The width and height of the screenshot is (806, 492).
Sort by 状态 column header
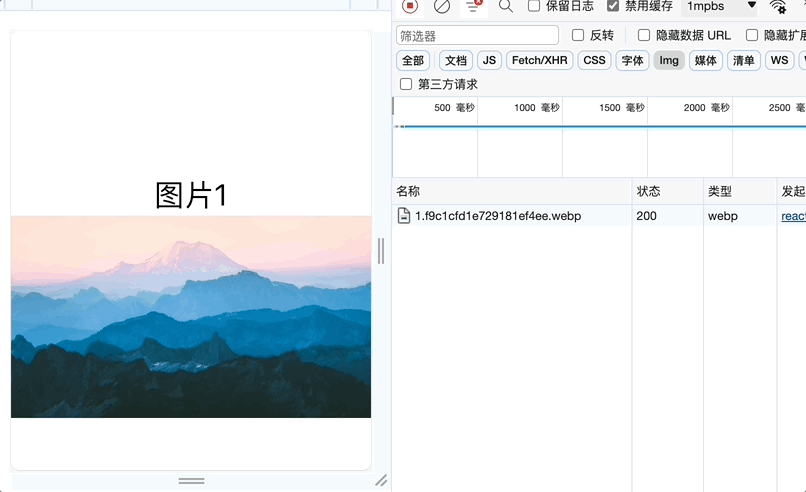click(x=667, y=191)
